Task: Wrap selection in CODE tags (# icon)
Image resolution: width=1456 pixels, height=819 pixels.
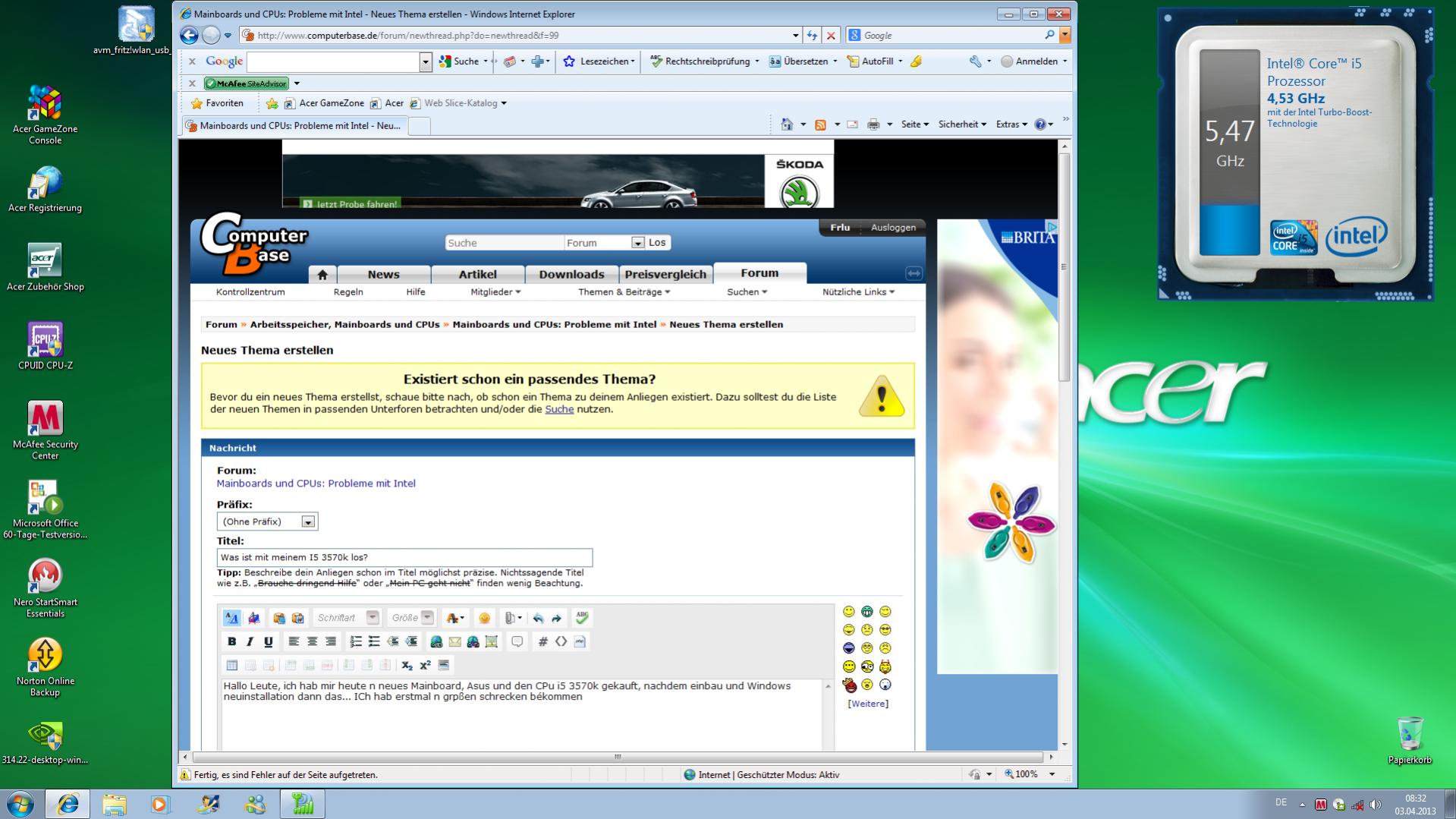Action: [x=542, y=641]
